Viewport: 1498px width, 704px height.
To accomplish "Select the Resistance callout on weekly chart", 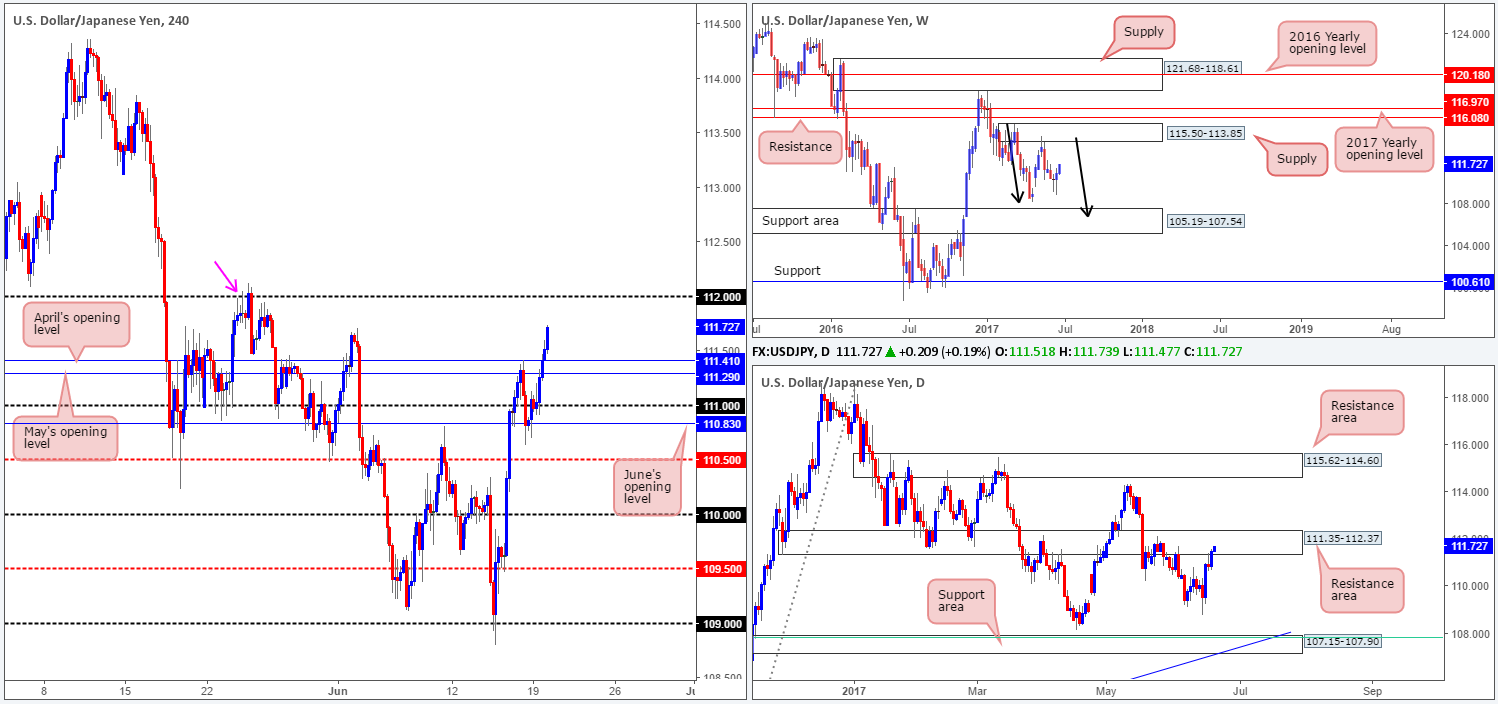I will point(800,146).
